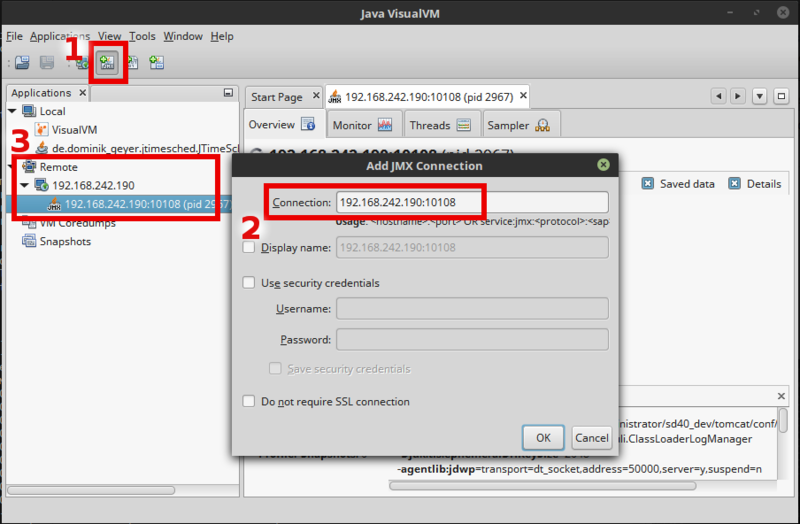The image size is (800, 524).
Task: Check Use security credentials option
Action: 249,283
